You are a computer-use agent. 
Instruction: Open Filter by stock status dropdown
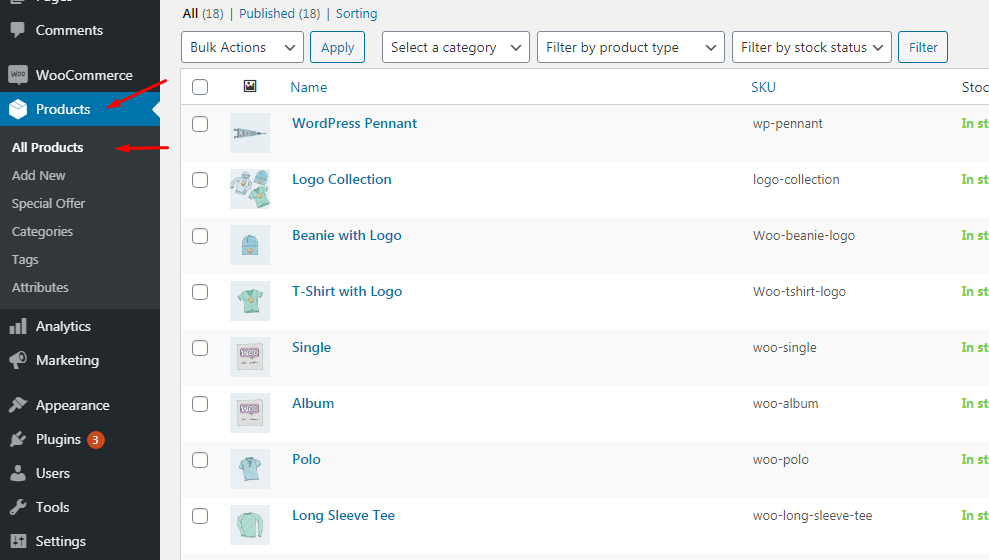[x=811, y=47]
